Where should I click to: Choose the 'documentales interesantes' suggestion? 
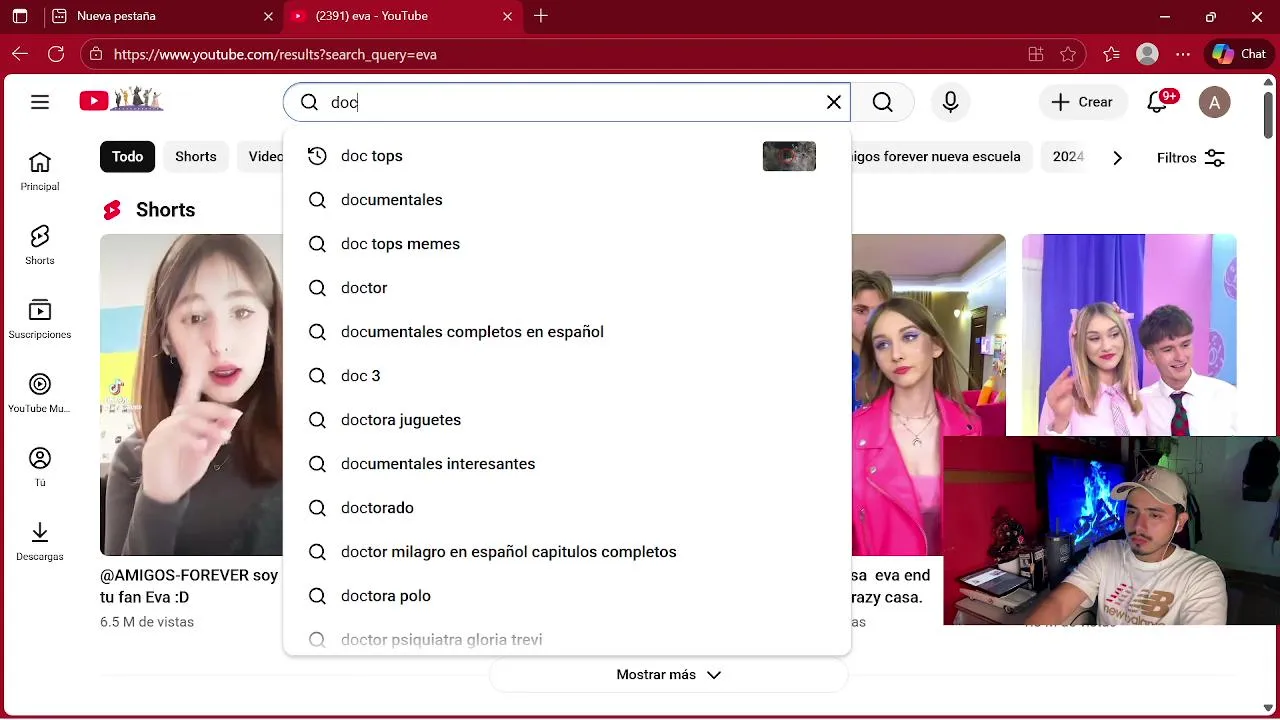point(567,464)
